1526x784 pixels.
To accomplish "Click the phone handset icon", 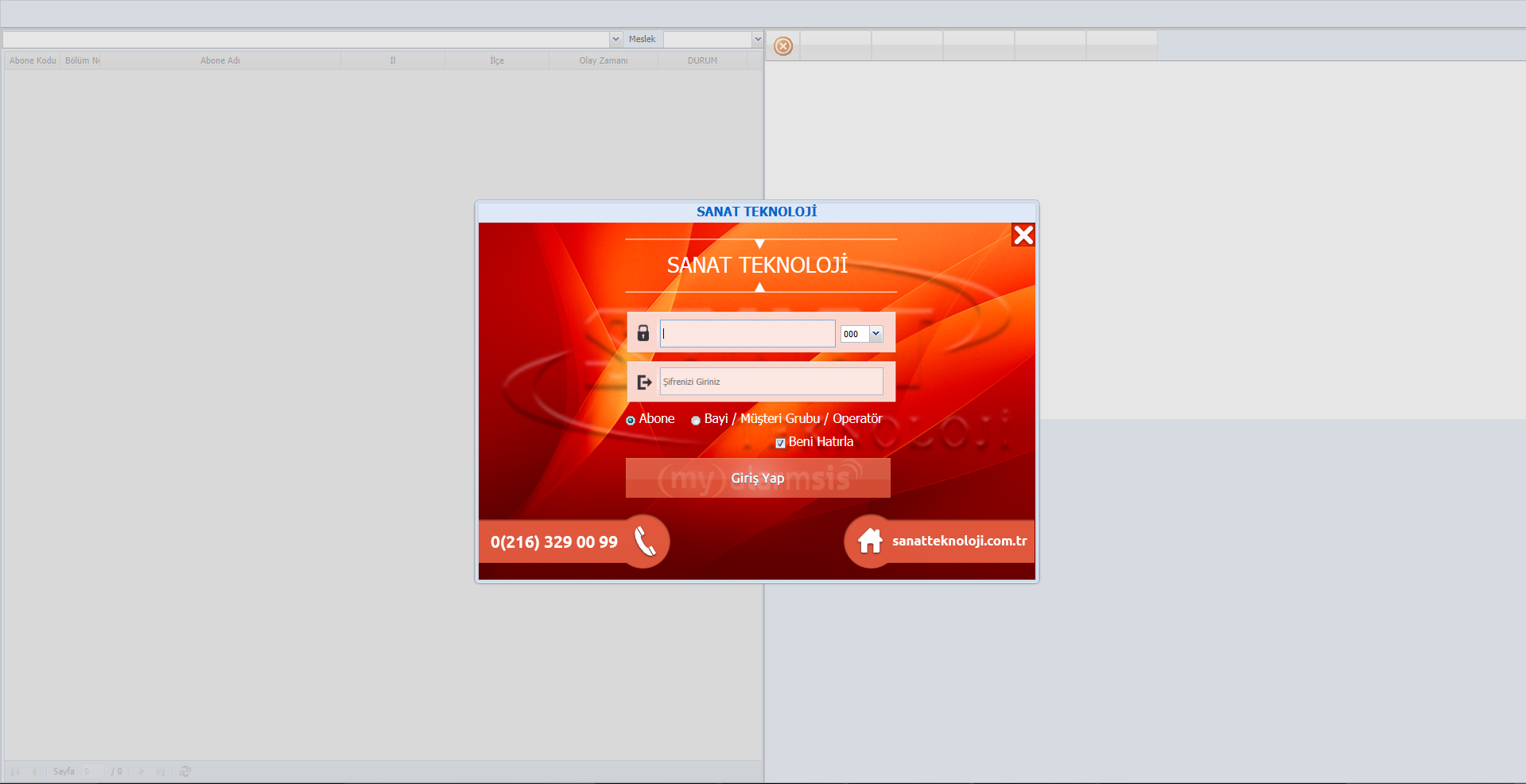I will (645, 541).
